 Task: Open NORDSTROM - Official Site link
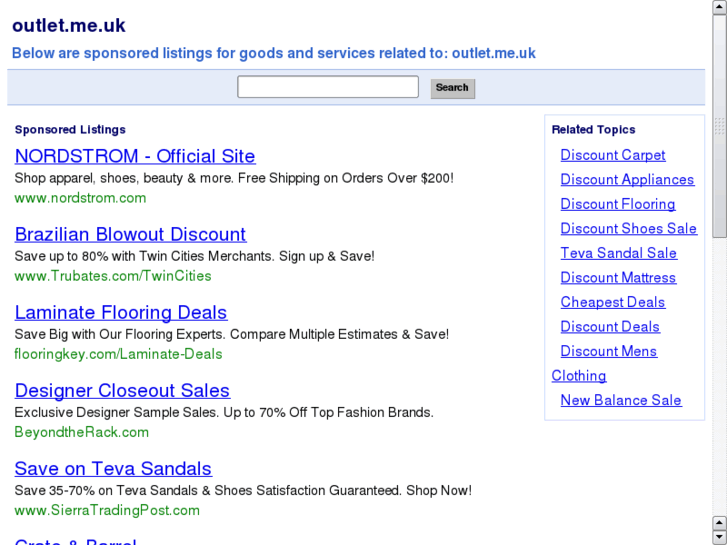tap(135, 156)
